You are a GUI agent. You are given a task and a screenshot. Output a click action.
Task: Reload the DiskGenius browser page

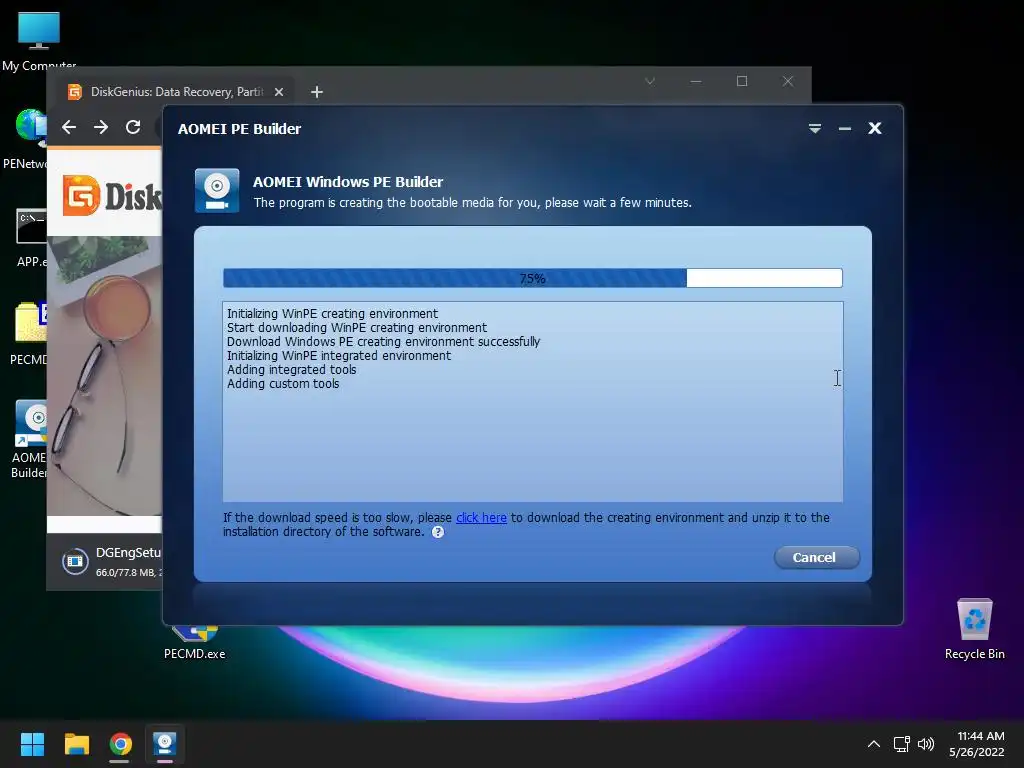[x=133, y=127]
